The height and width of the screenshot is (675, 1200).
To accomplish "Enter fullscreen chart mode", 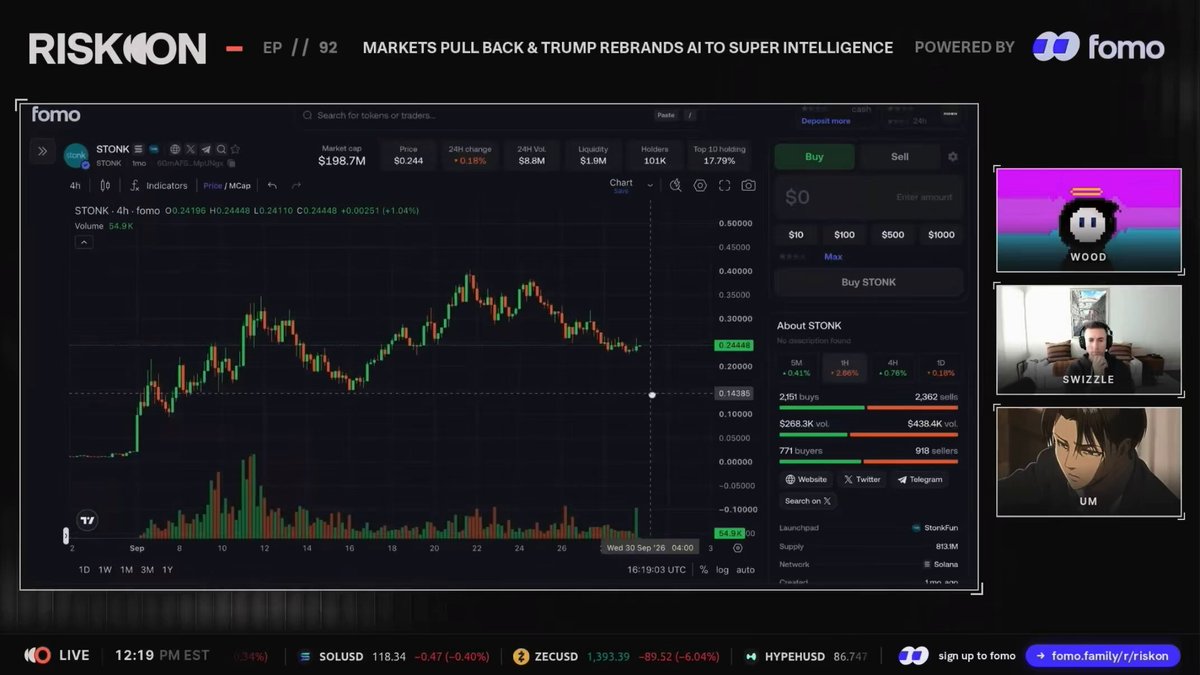I will 724,185.
